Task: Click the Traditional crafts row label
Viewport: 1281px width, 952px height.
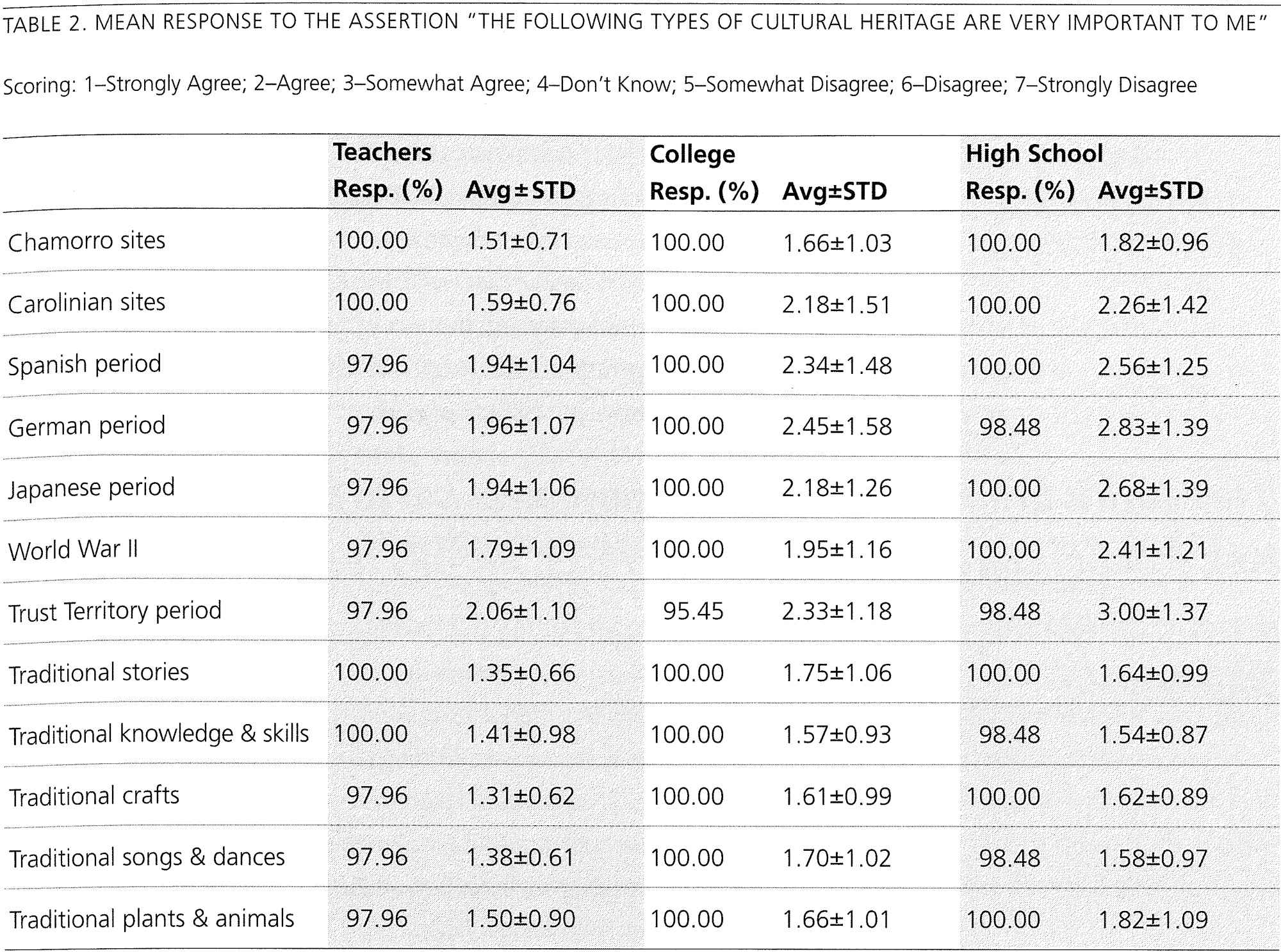Action: point(94,796)
